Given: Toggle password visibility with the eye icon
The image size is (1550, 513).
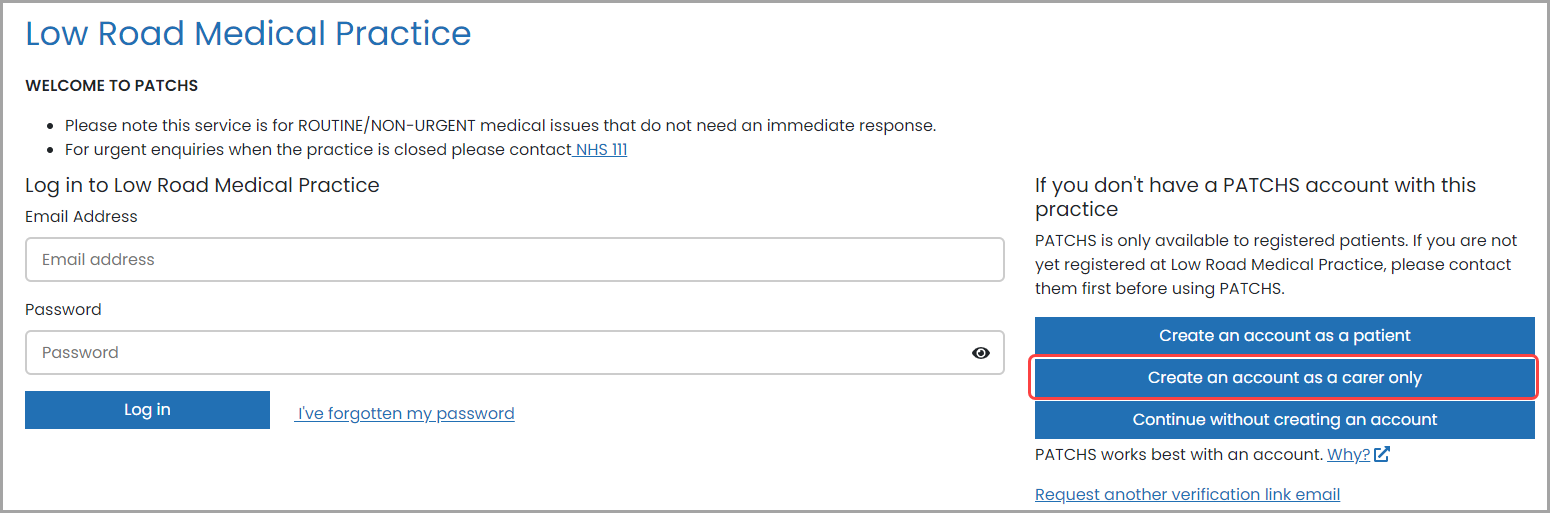Looking at the screenshot, I should pyautogui.click(x=980, y=353).
